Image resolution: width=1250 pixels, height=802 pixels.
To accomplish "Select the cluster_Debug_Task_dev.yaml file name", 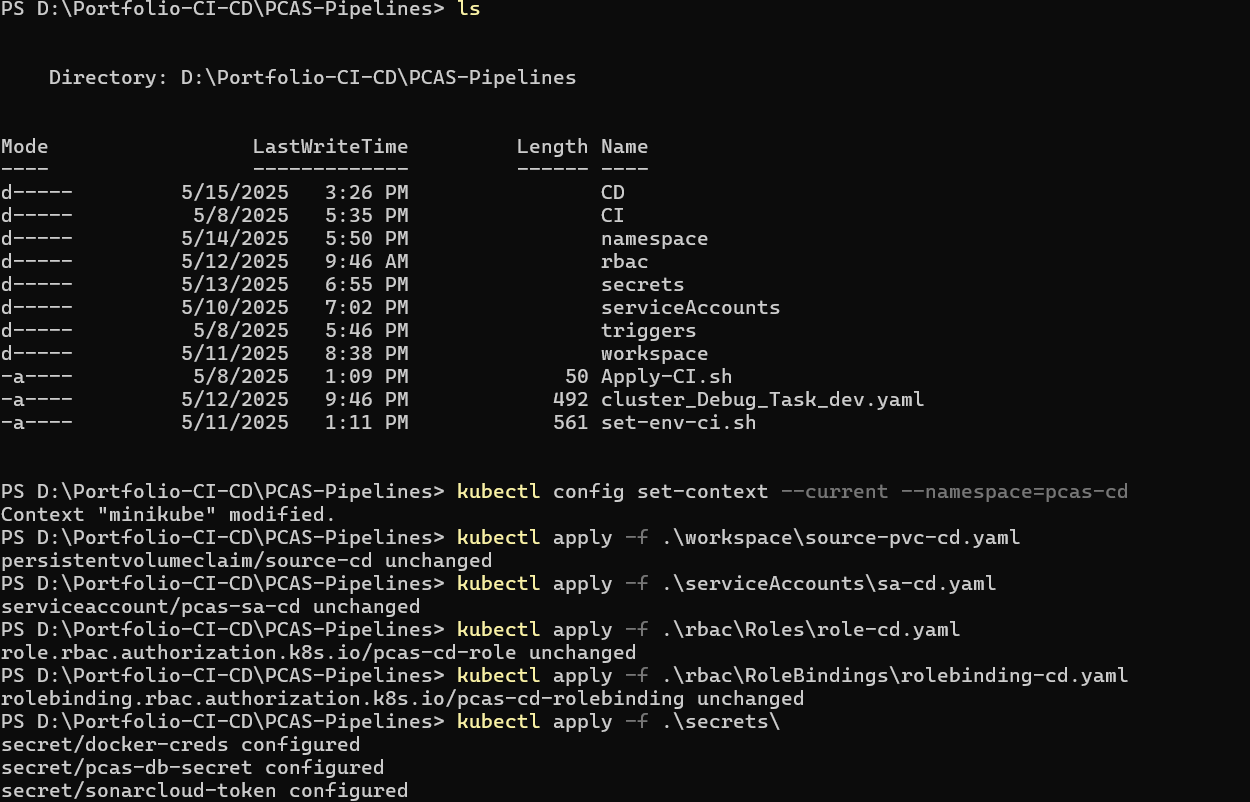I will click(762, 399).
